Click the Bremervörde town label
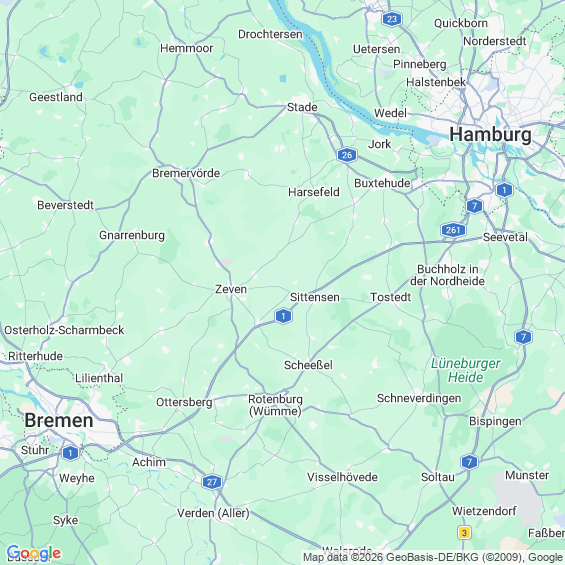565x565 pixels. [186, 173]
